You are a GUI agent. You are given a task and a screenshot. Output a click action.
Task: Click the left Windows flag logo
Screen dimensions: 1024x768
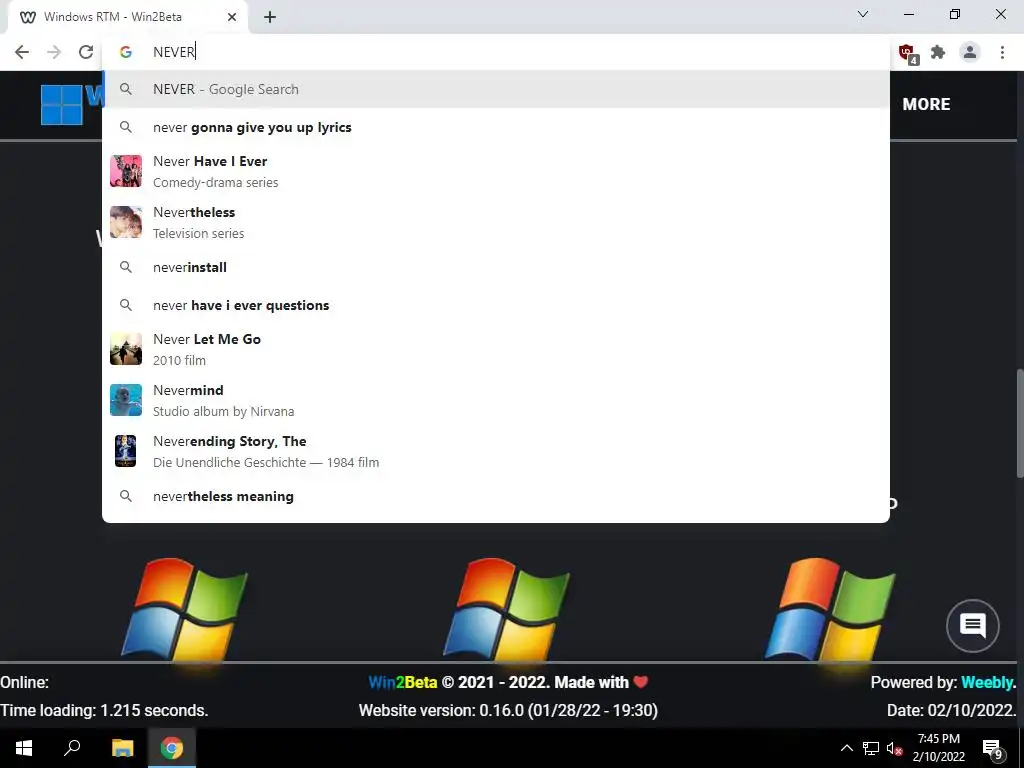[x=185, y=611]
